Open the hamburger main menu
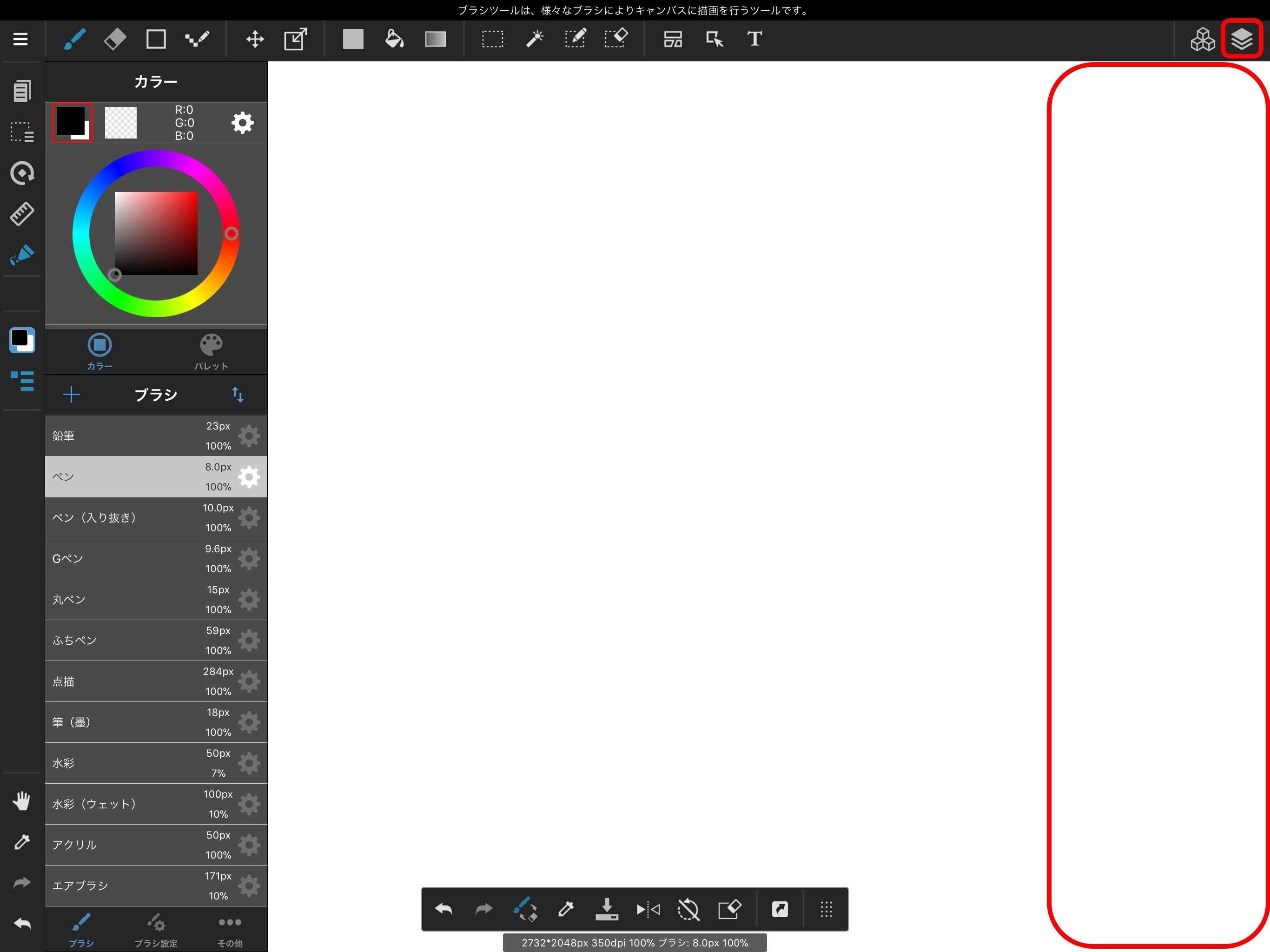The width and height of the screenshot is (1270, 952). click(20, 39)
